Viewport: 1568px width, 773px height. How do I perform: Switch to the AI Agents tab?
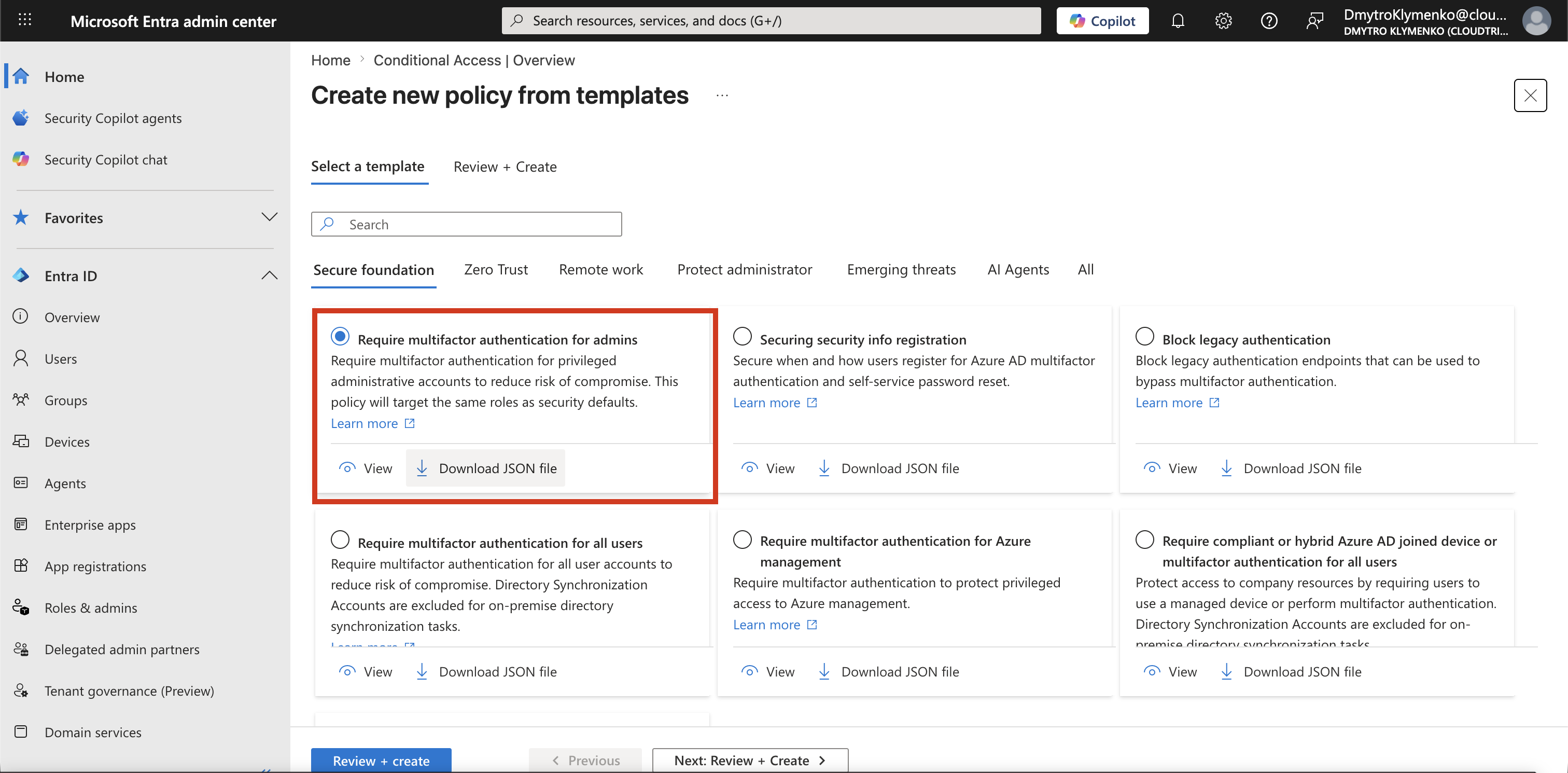point(1018,269)
